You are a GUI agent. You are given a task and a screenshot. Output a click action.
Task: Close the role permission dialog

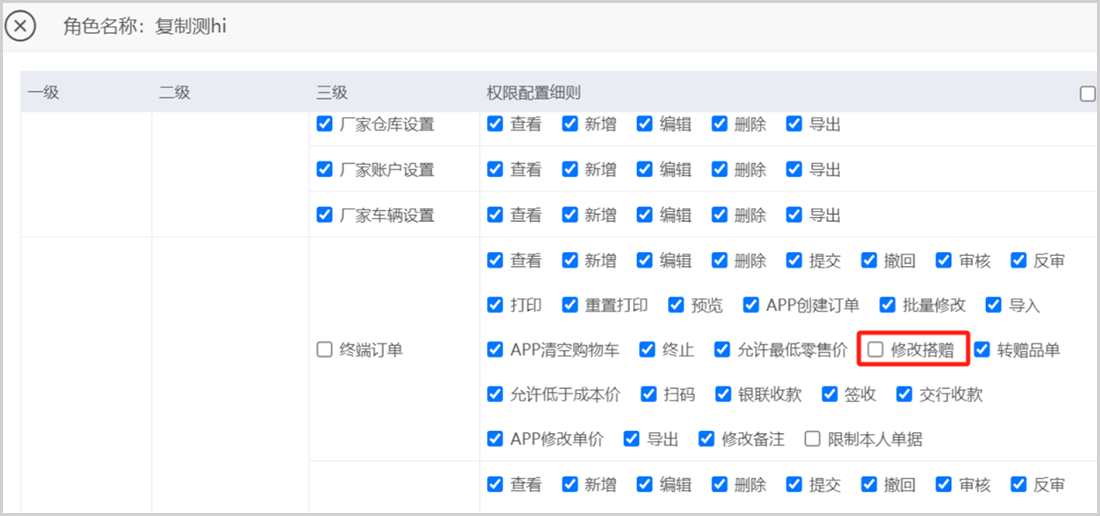(x=21, y=26)
